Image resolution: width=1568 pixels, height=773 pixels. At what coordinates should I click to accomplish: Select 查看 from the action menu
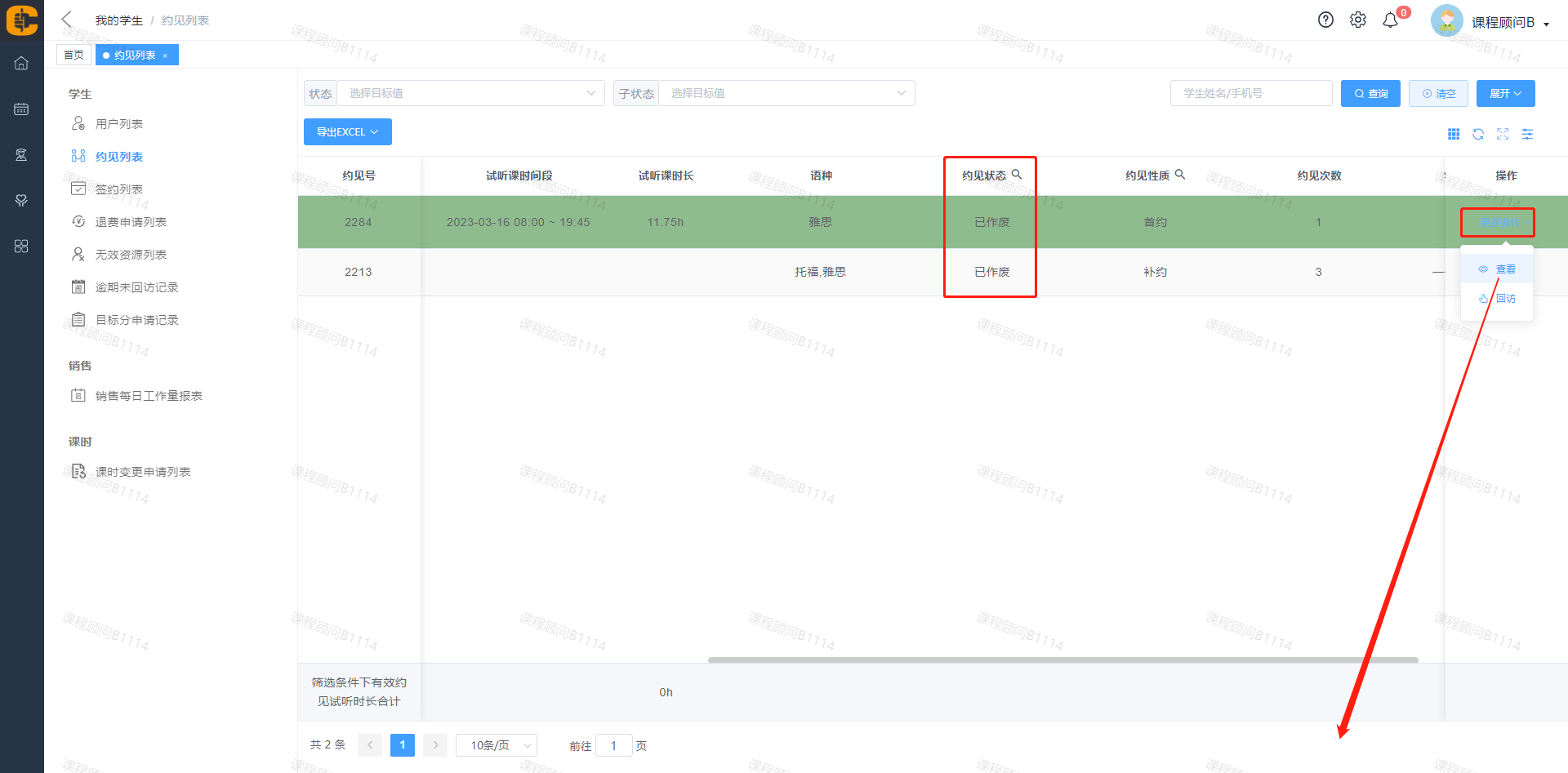coord(1497,269)
